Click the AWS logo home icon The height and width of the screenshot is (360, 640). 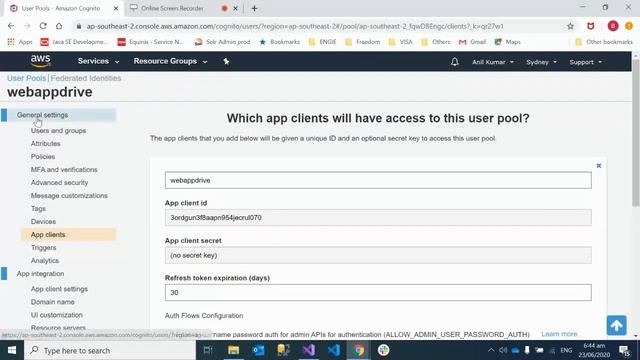point(40,61)
